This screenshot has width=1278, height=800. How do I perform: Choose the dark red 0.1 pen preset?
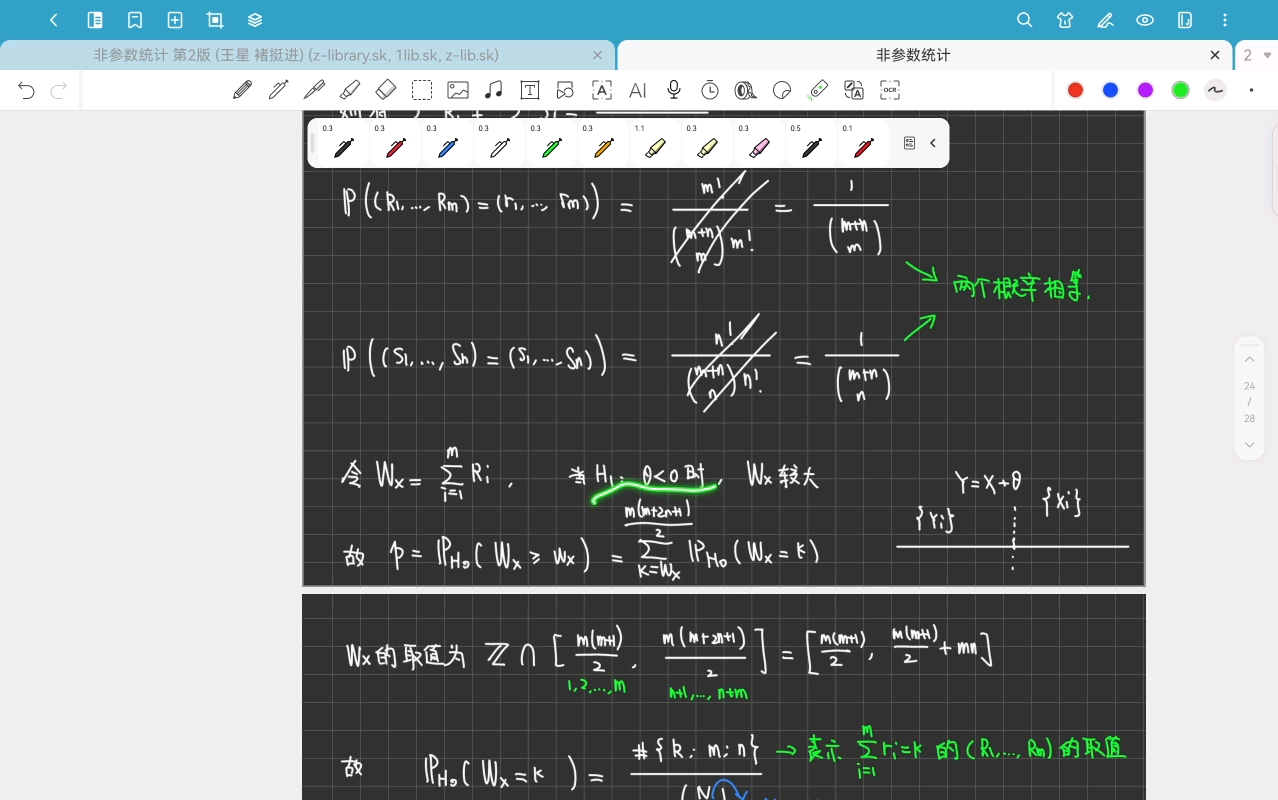(x=864, y=144)
